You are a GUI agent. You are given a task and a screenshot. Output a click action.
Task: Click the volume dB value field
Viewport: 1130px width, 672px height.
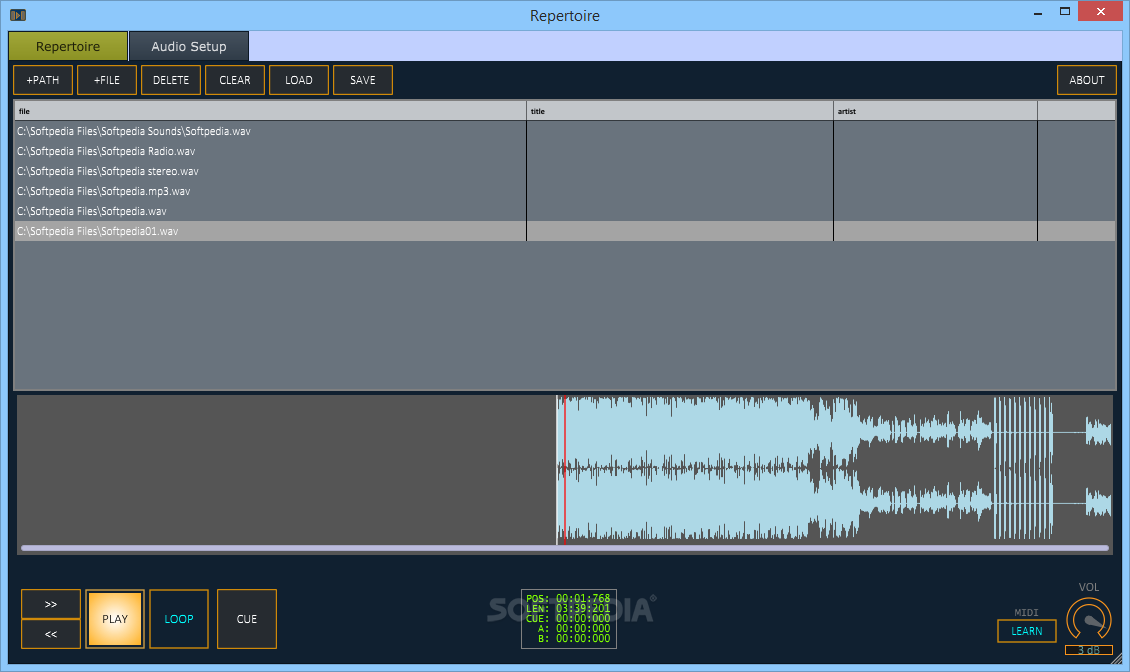point(1089,650)
